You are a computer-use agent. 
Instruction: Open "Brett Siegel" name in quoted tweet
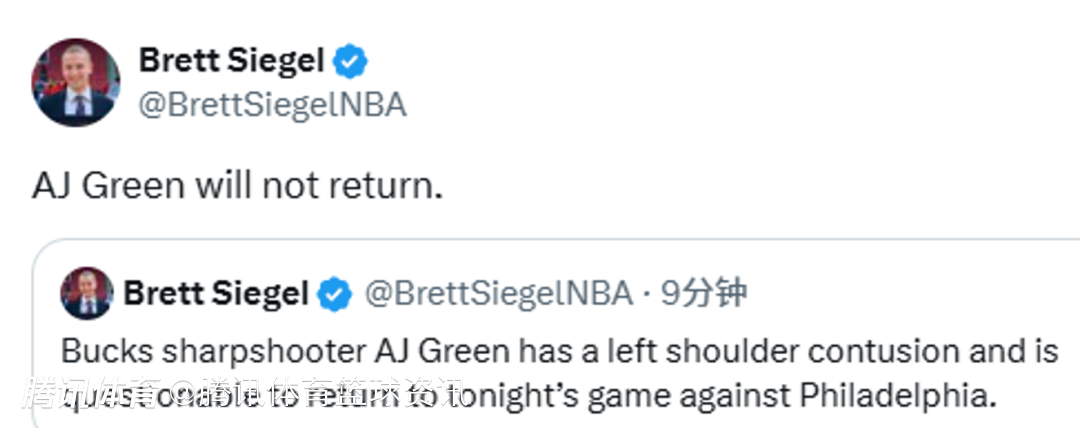[215, 294]
